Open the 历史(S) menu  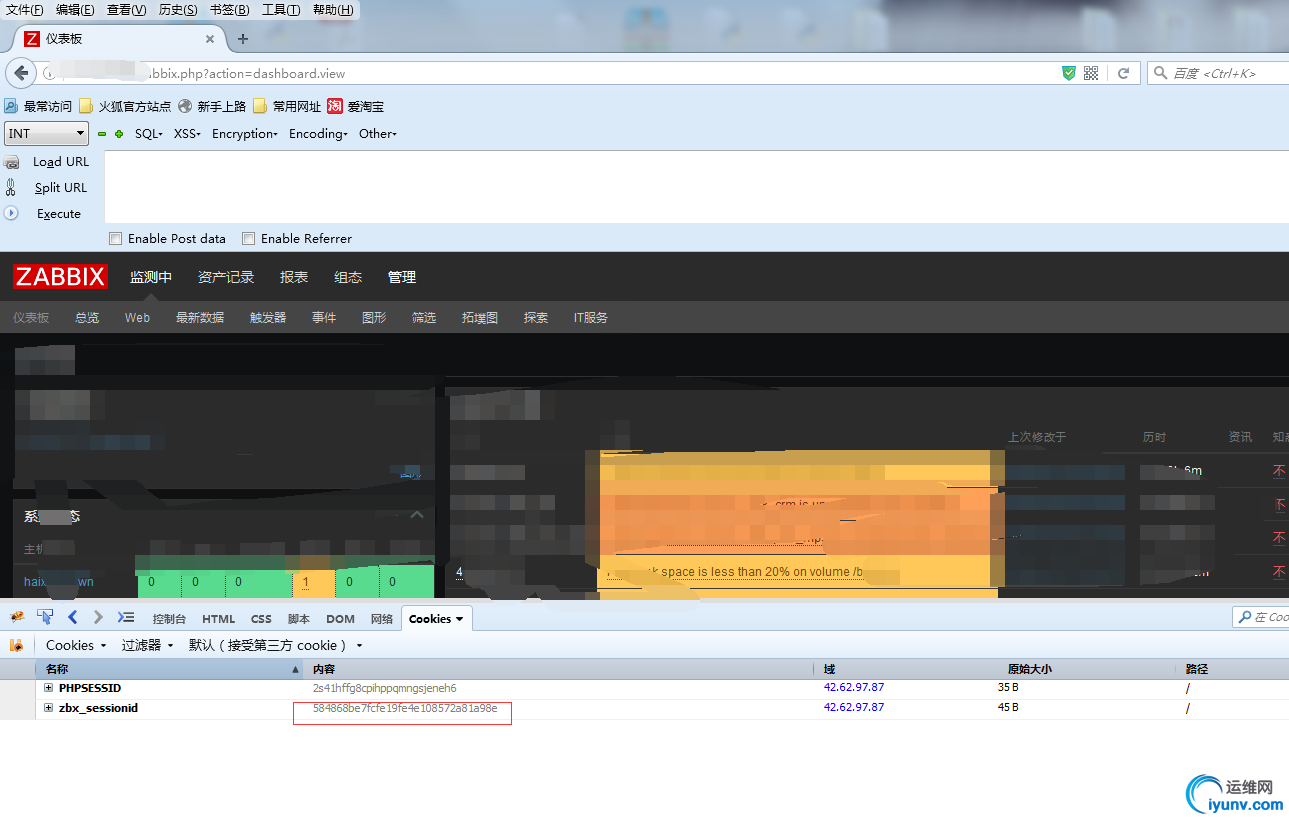(x=178, y=10)
